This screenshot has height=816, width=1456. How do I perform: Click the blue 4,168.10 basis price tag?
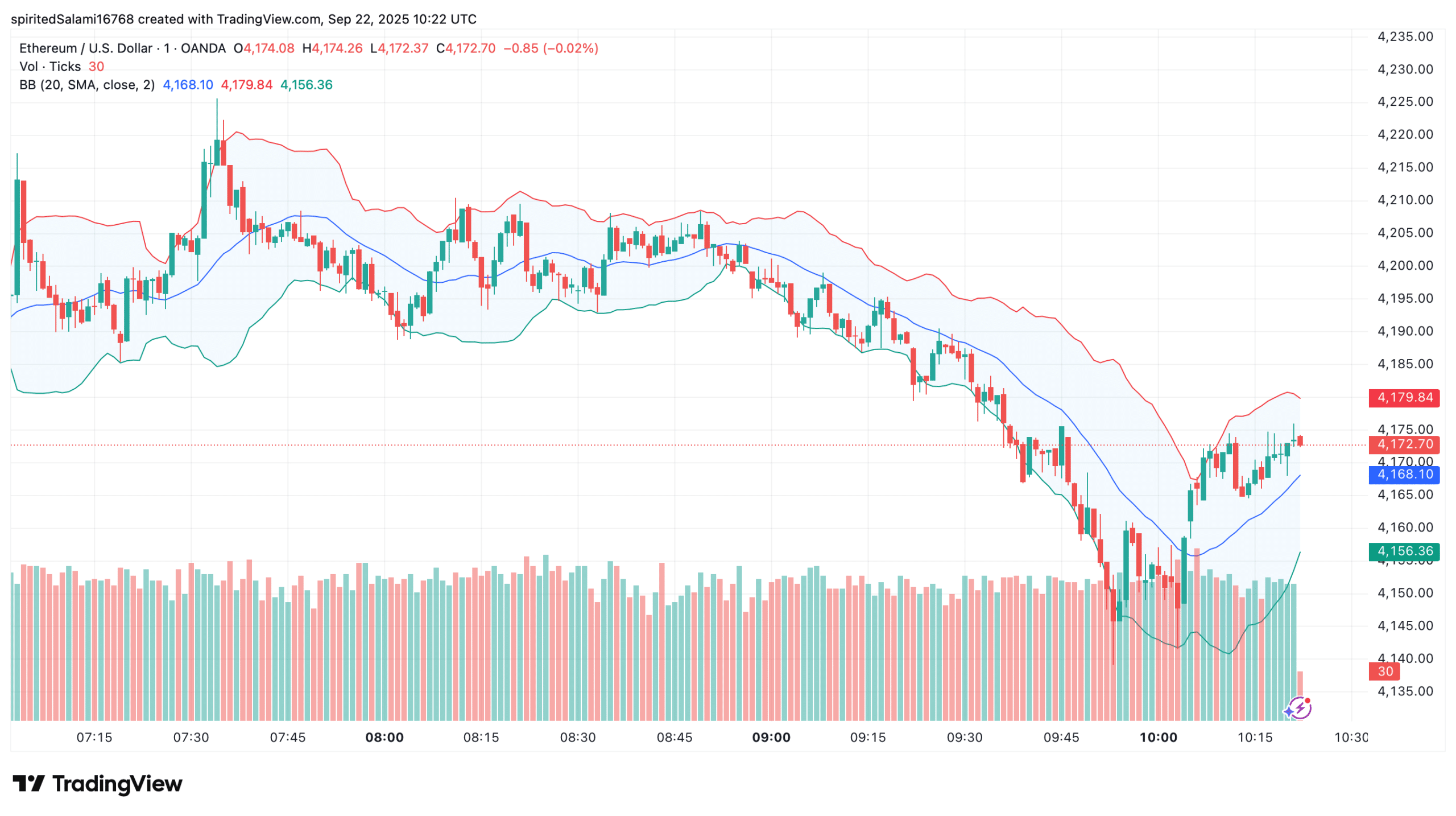(1405, 475)
